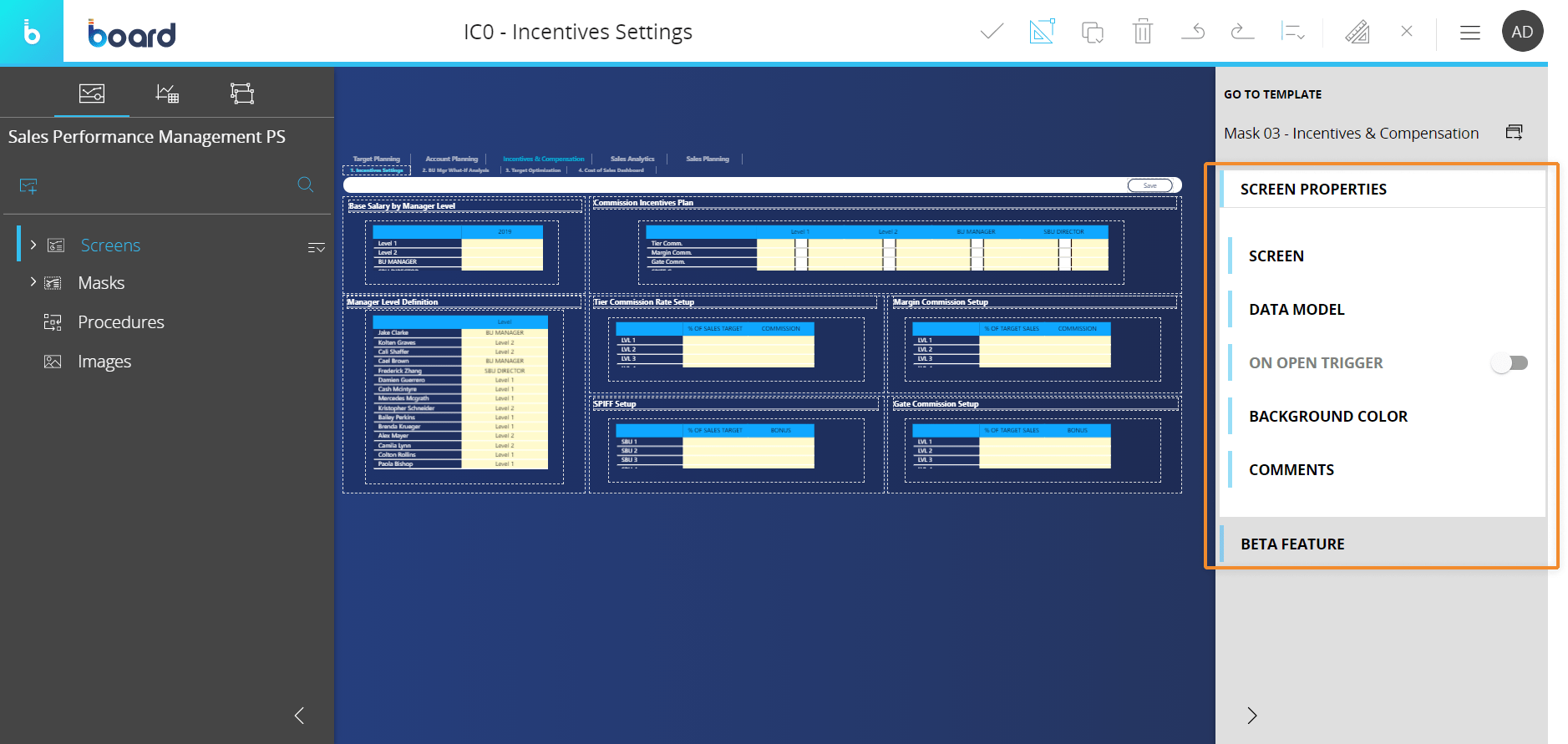This screenshot has width=1568, height=744.
Task: Click the board wordmark logo
Action: [132, 34]
